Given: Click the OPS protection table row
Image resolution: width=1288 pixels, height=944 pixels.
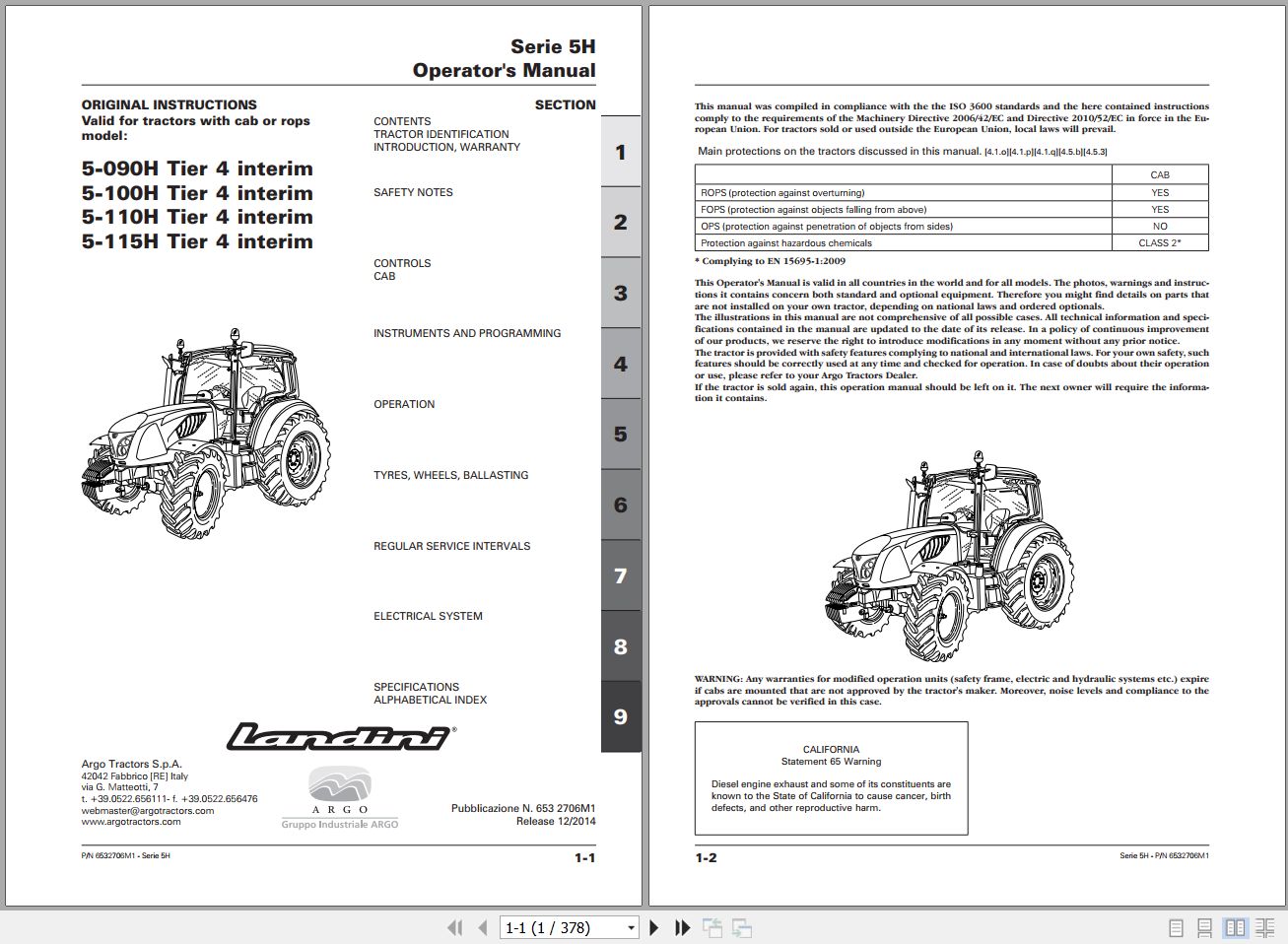Looking at the screenshot, I should (952, 226).
